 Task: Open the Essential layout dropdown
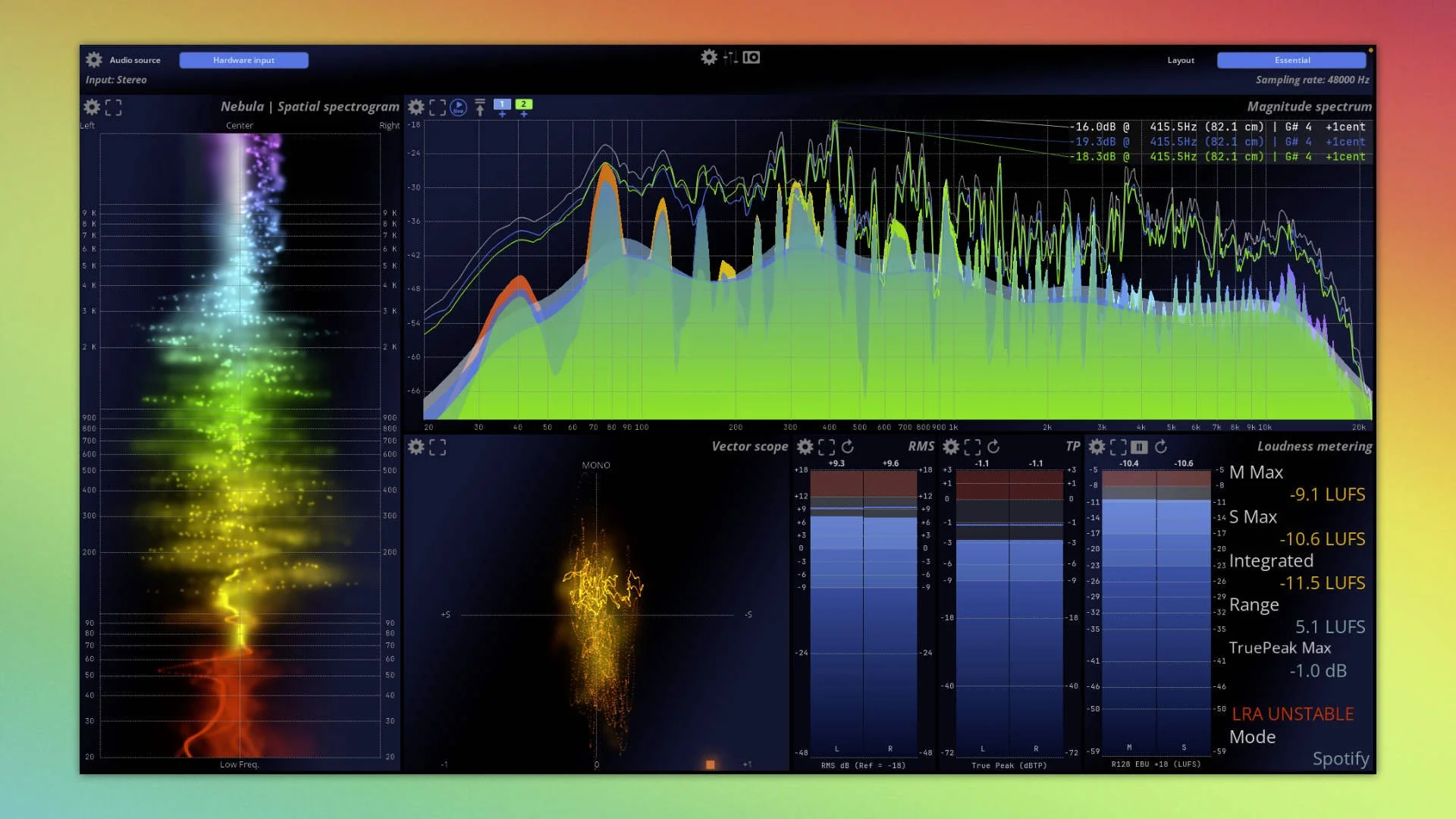point(1291,60)
